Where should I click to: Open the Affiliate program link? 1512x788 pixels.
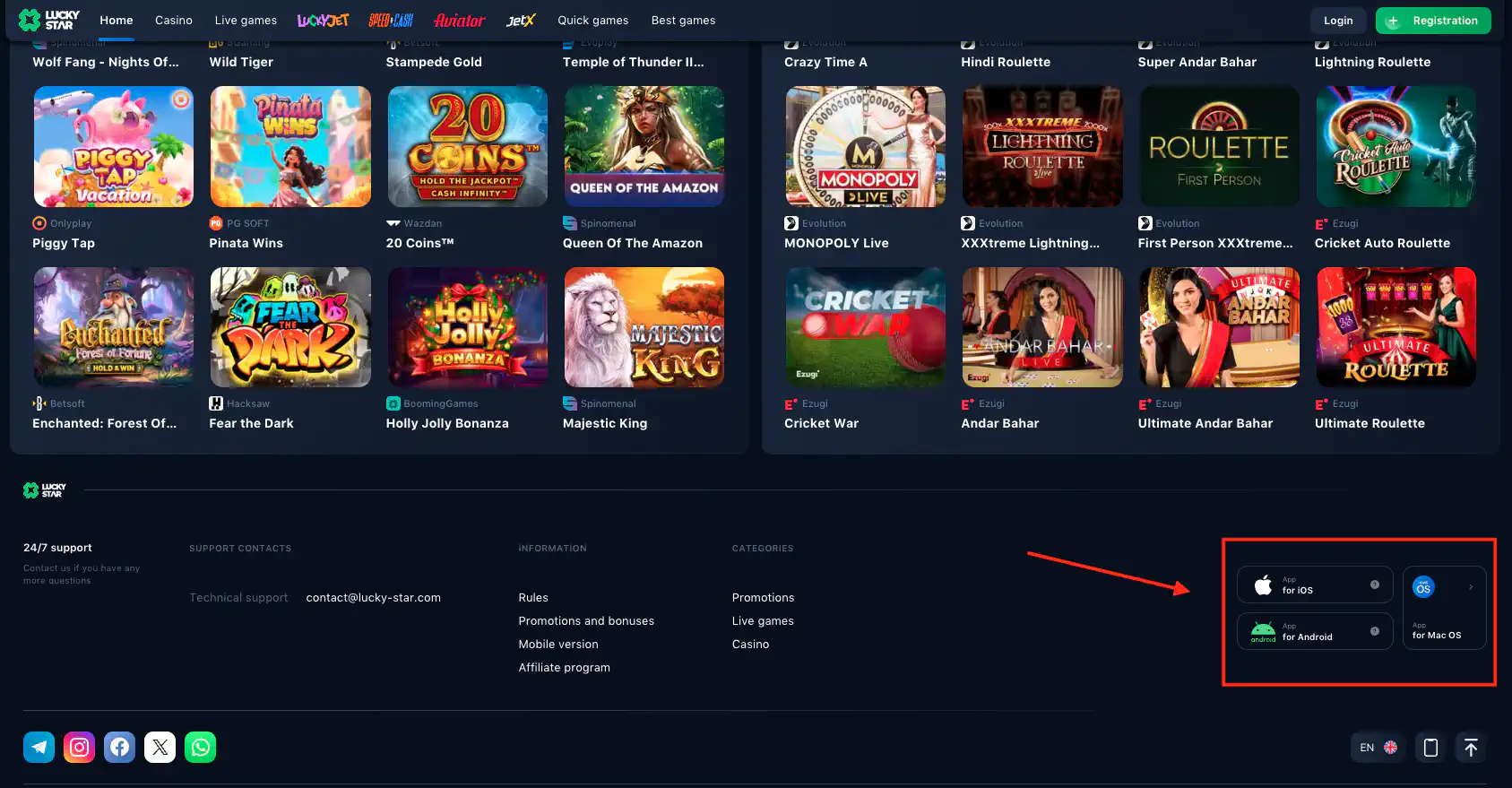[x=564, y=667]
